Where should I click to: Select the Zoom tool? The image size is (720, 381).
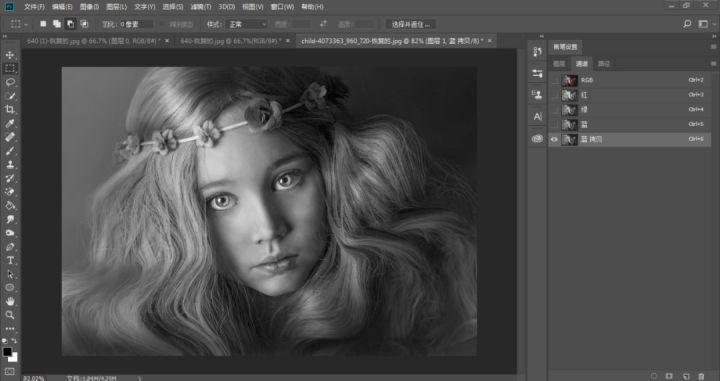[10, 315]
